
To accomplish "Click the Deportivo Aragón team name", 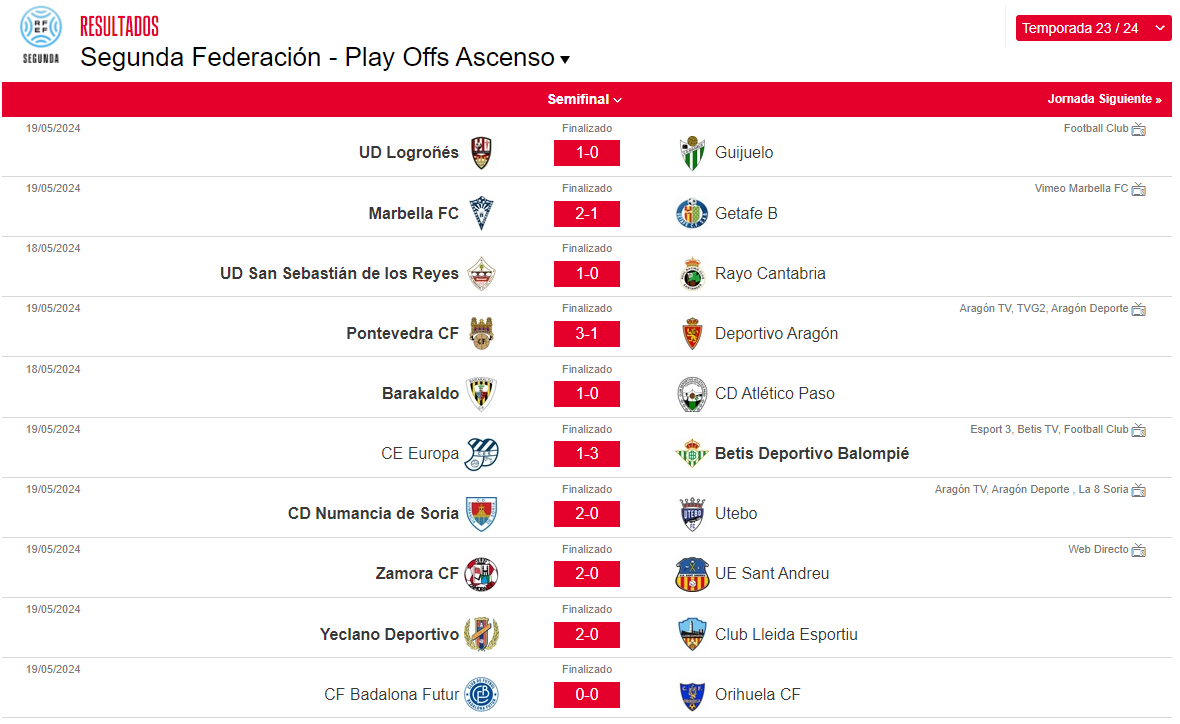I will [776, 333].
